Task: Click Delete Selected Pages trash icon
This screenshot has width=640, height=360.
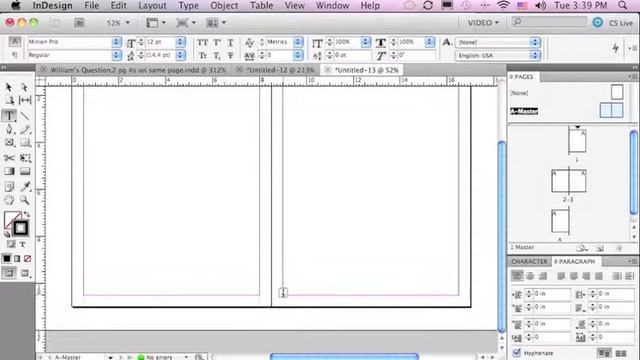Action: (619, 248)
